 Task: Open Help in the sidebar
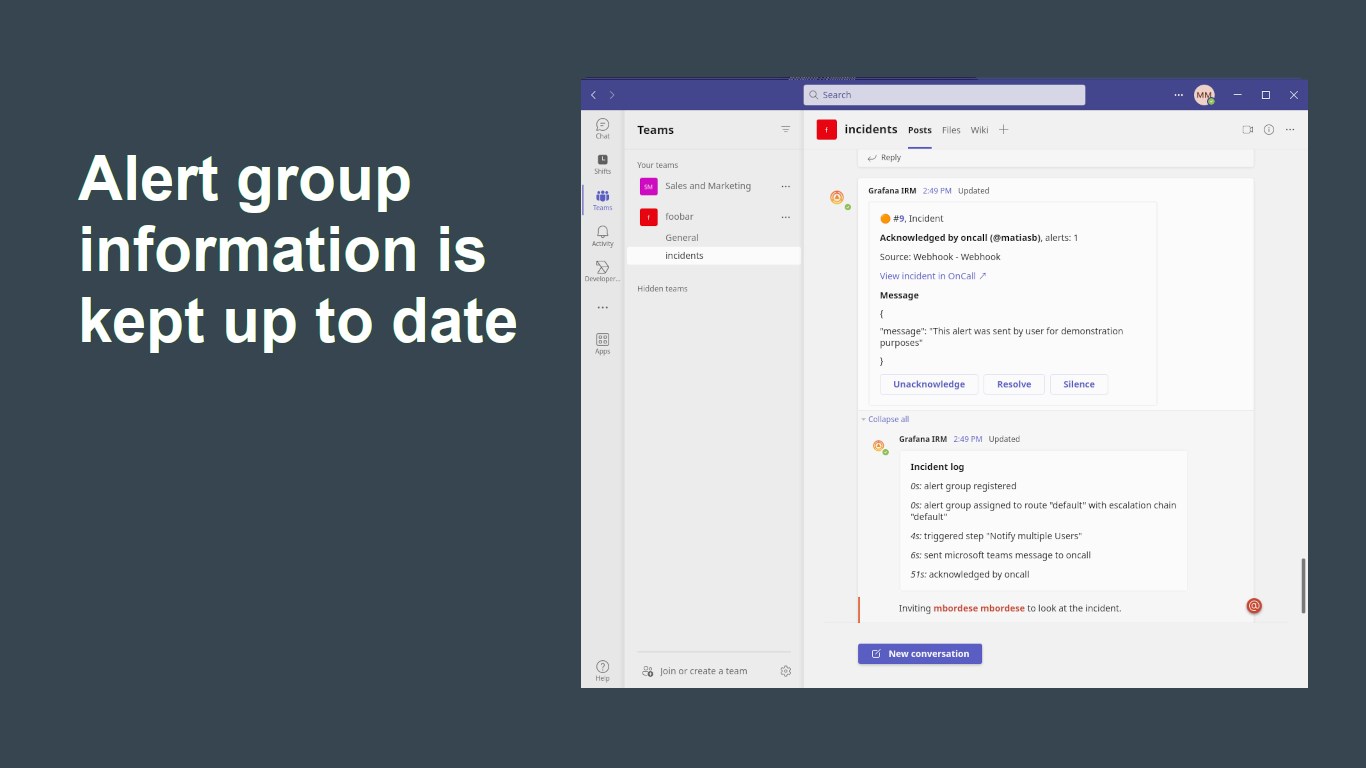tap(602, 671)
